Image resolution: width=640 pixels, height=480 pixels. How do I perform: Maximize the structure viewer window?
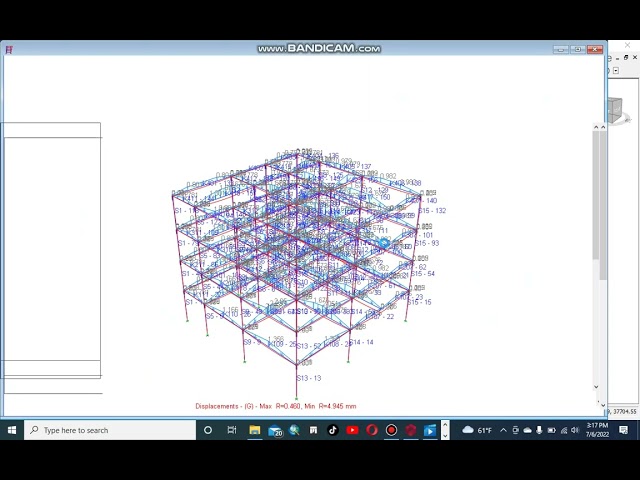(578, 49)
